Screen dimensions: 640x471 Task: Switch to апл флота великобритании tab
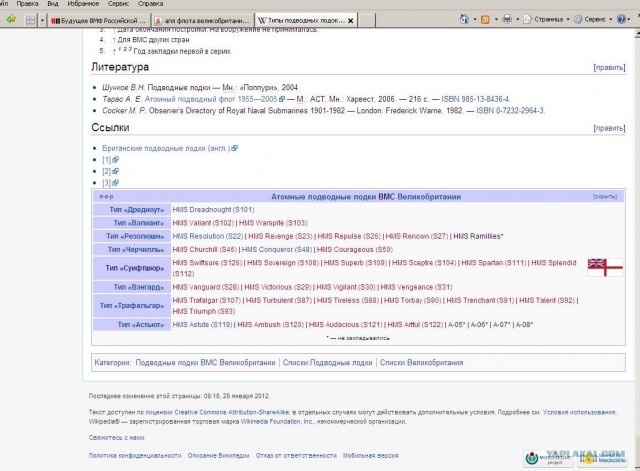tap(202, 20)
